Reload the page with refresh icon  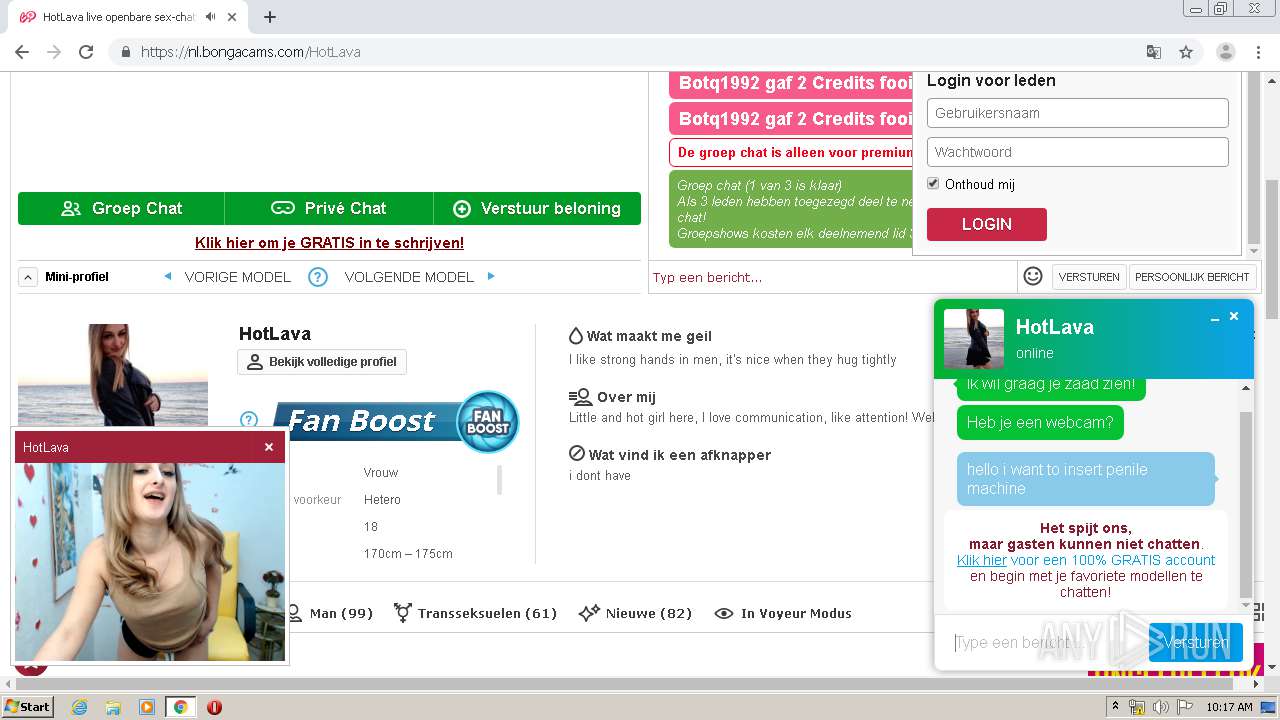pos(86,52)
